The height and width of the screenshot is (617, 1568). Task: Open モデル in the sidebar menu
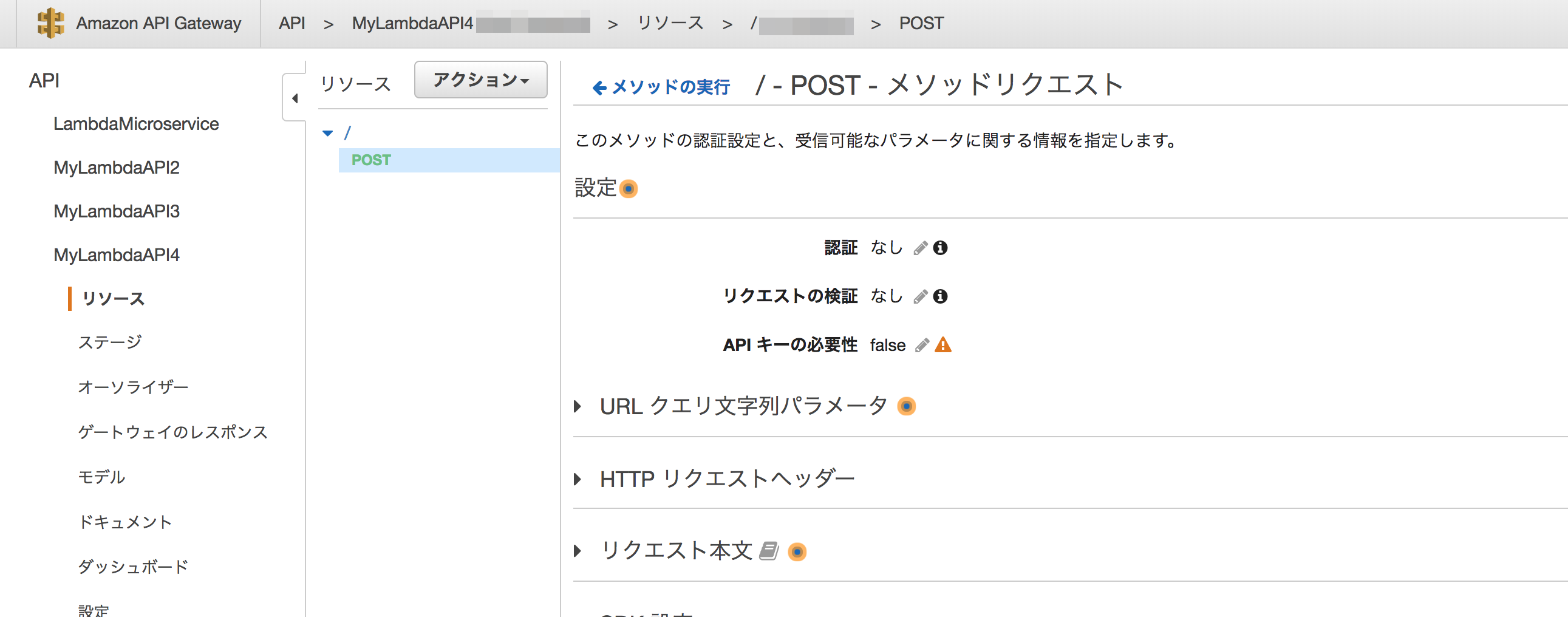point(101,477)
